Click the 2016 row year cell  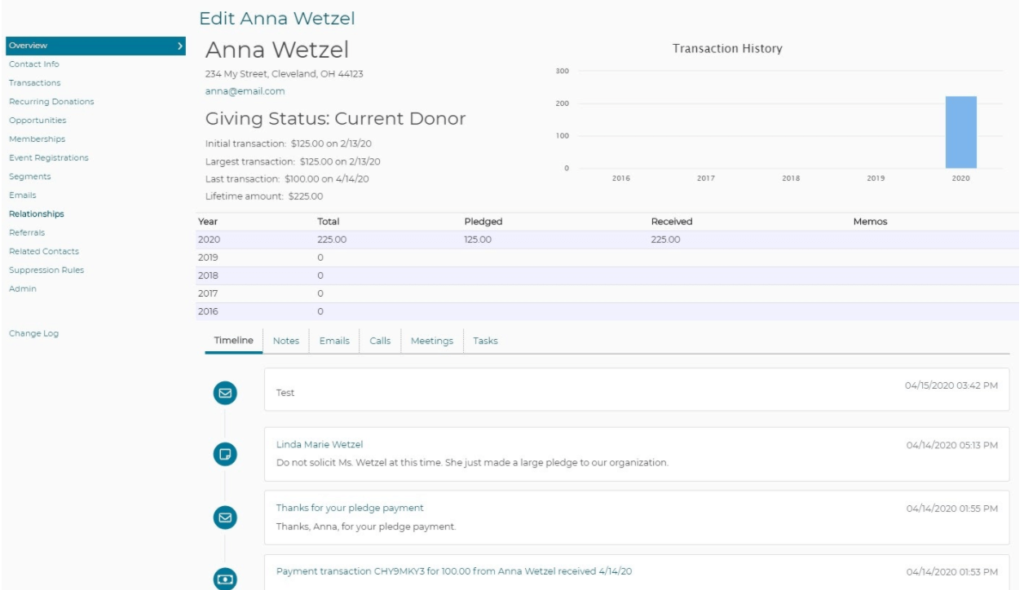point(208,312)
